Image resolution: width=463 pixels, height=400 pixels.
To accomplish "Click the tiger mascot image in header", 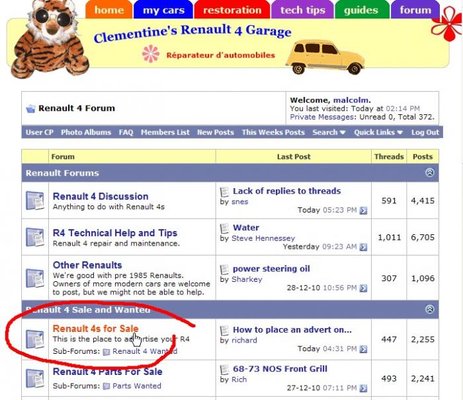I will pyautogui.click(x=49, y=38).
